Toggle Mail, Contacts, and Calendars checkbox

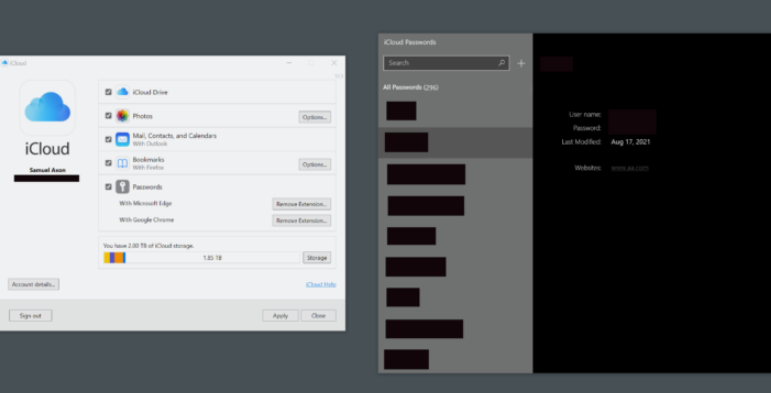(108, 139)
